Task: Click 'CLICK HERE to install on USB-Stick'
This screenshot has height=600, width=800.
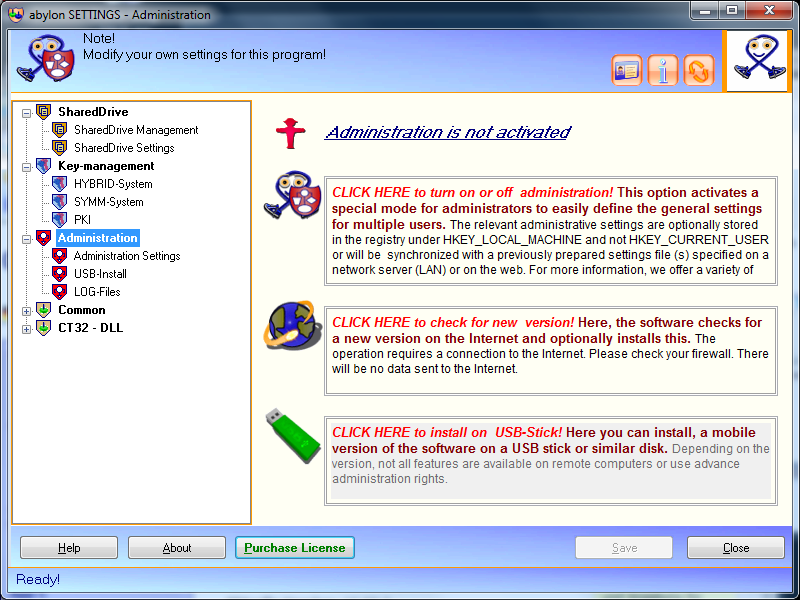Action: (447, 432)
